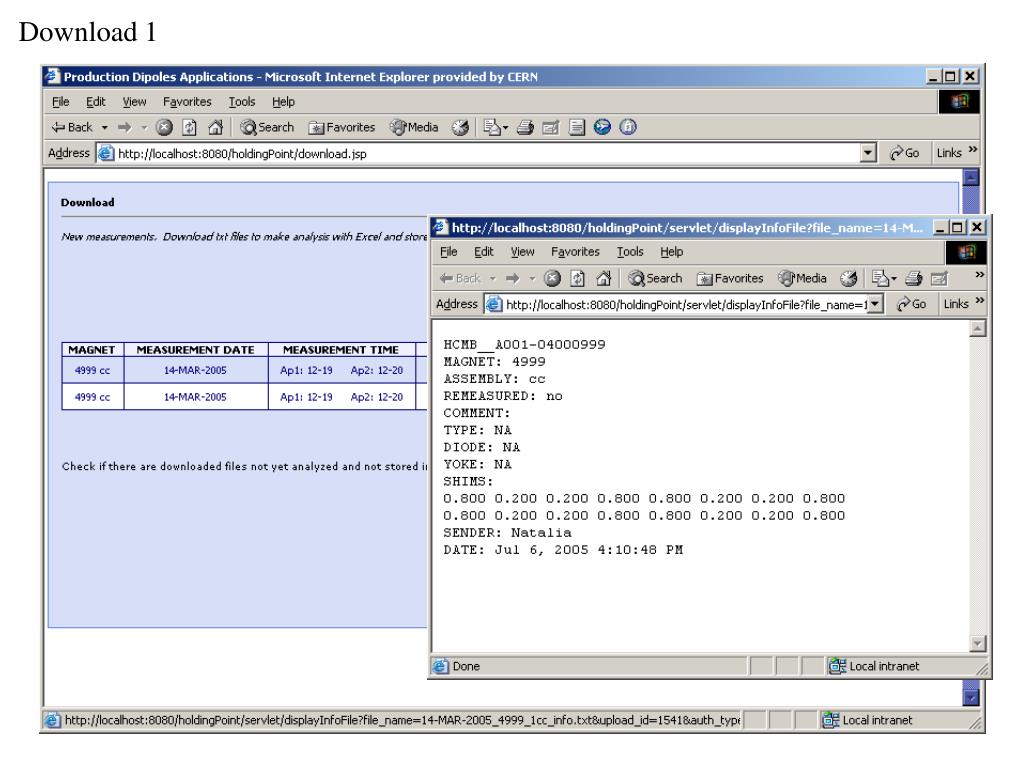Click first row 14-MAR-2005 date link
Image resolution: width=1024 pixels, height=768 pixels.
click(x=195, y=370)
